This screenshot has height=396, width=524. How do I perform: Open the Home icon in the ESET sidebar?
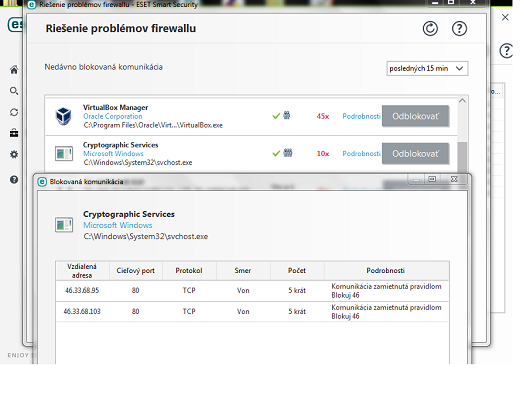pyautogui.click(x=14, y=70)
